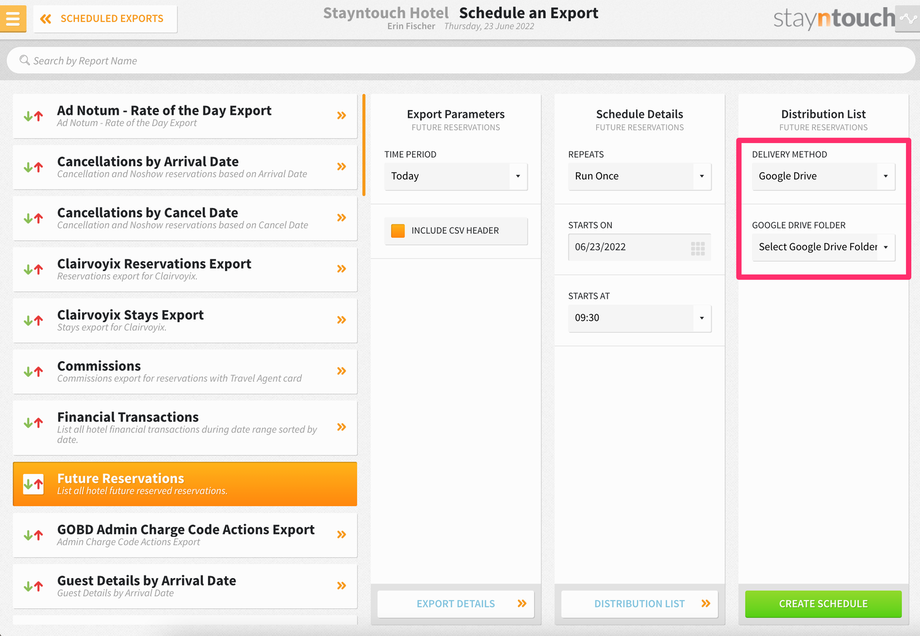Click the magnifier search icon
Image resolution: width=920 pixels, height=636 pixels.
pyautogui.click(x=24, y=60)
